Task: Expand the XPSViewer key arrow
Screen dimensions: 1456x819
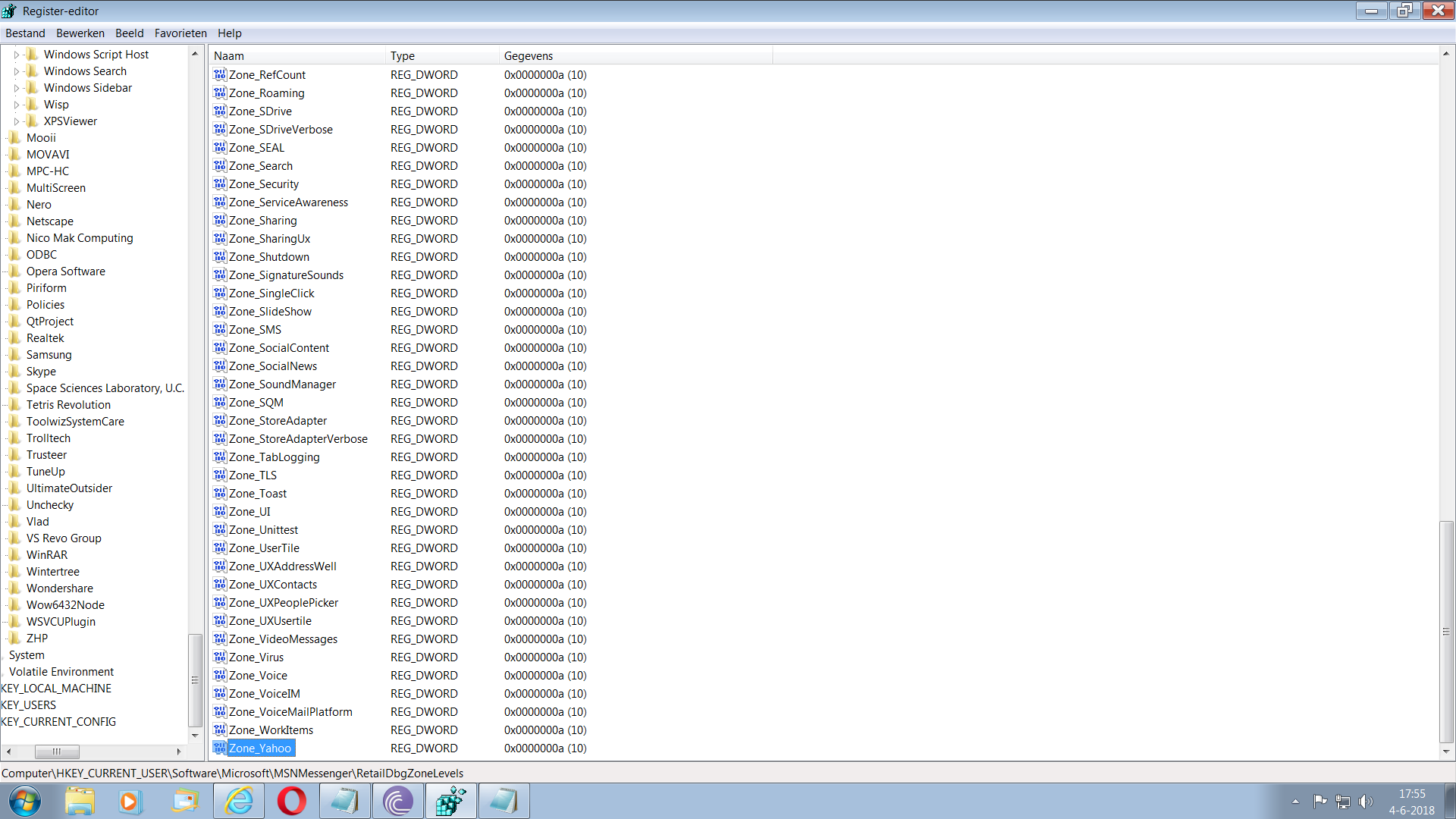Action: tap(17, 121)
